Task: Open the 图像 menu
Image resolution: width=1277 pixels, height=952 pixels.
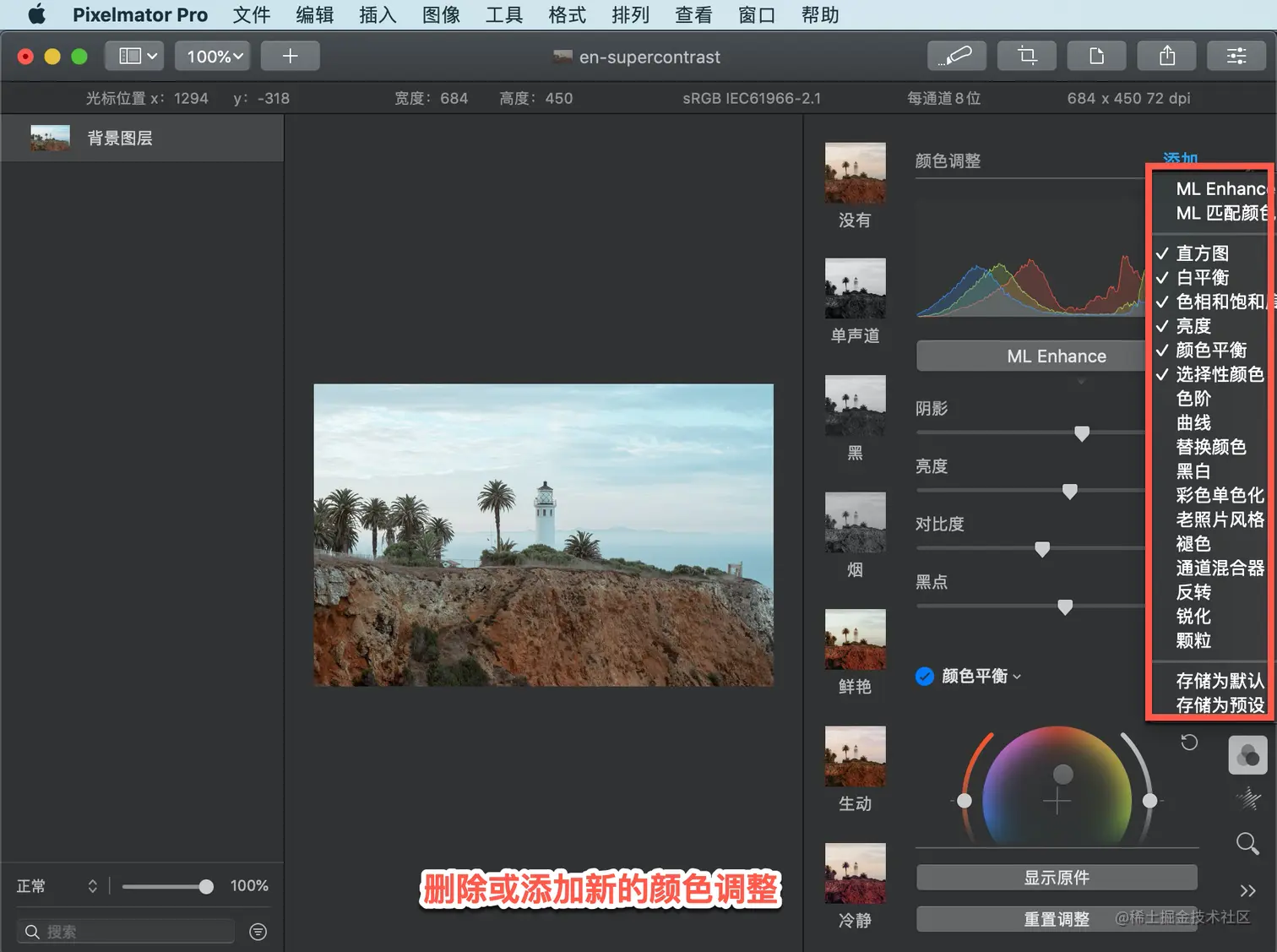Action: click(441, 14)
